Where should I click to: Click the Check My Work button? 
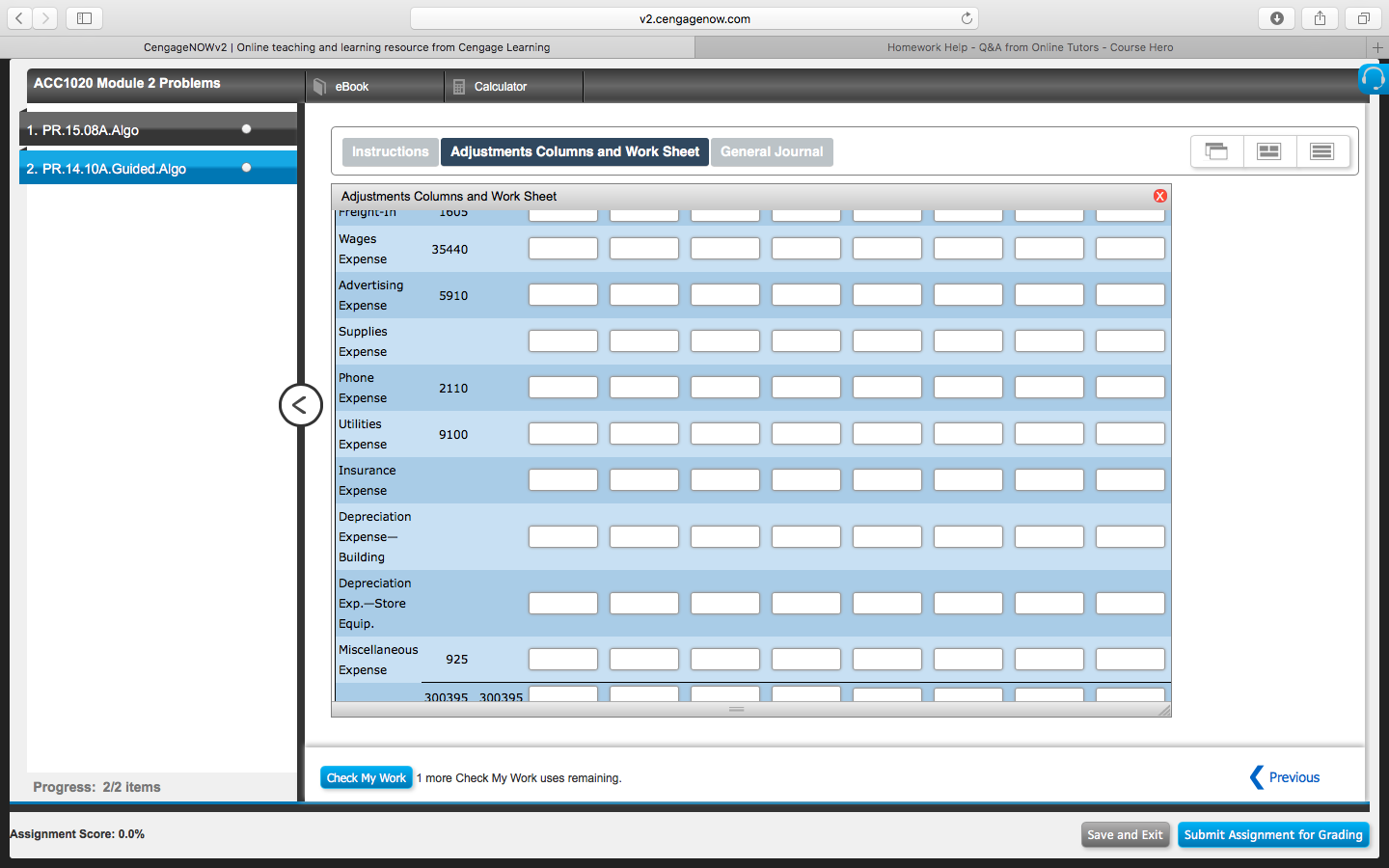pyautogui.click(x=367, y=777)
